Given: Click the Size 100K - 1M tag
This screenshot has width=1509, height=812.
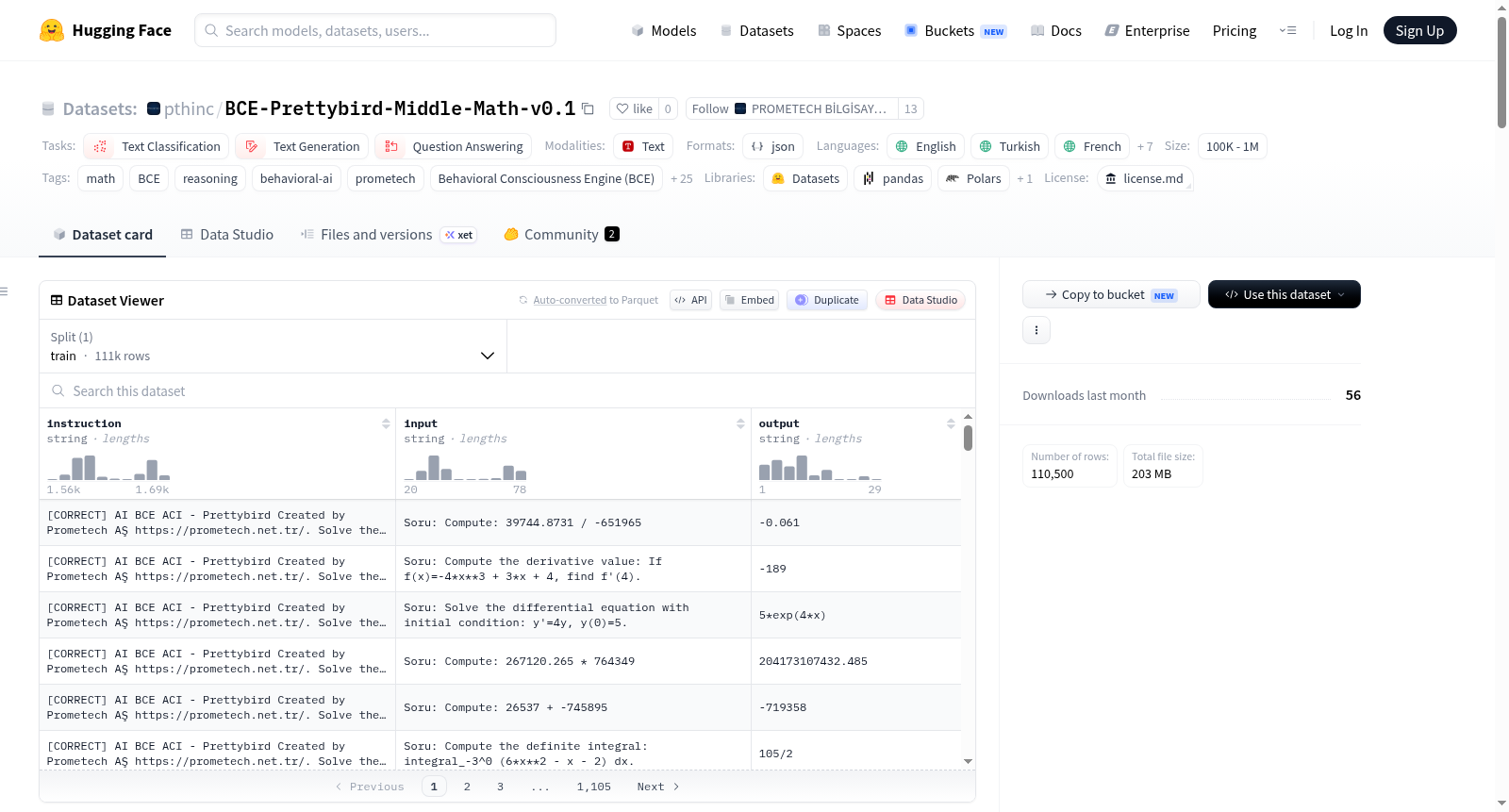Looking at the screenshot, I should (x=1232, y=146).
